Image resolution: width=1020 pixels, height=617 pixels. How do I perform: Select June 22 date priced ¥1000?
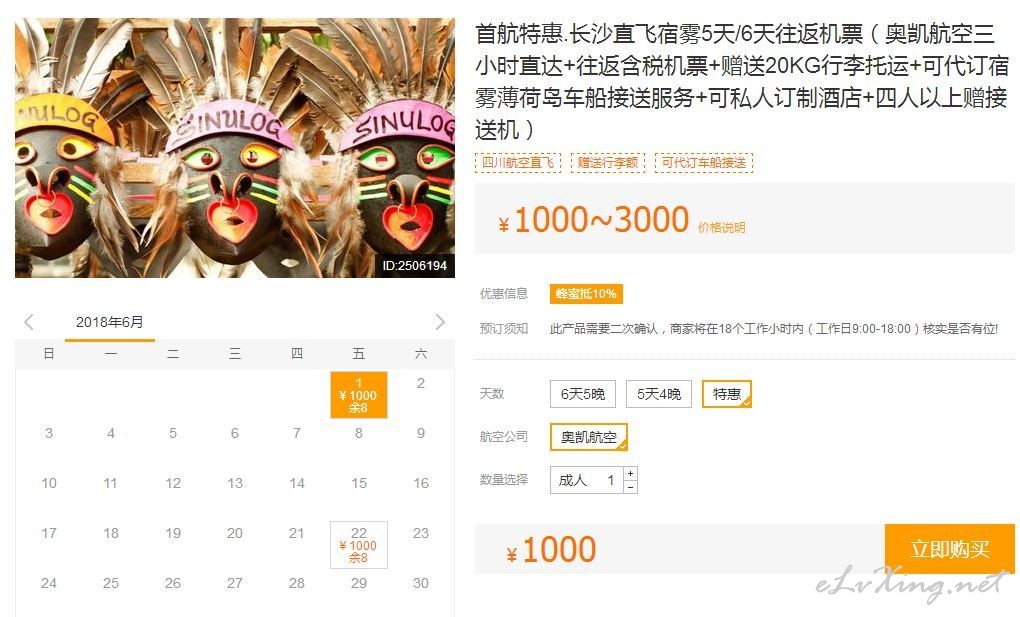358,545
